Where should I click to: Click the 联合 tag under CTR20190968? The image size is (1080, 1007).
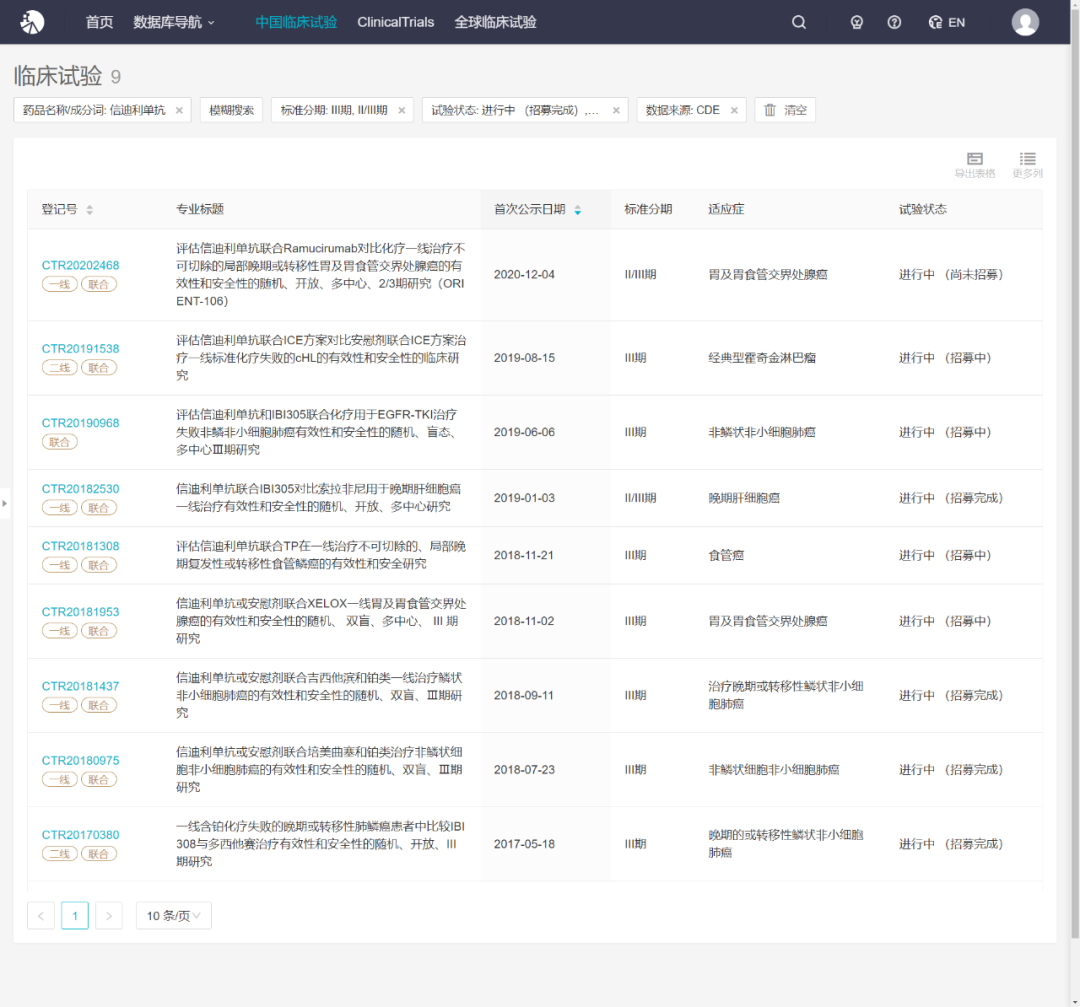tap(60, 442)
